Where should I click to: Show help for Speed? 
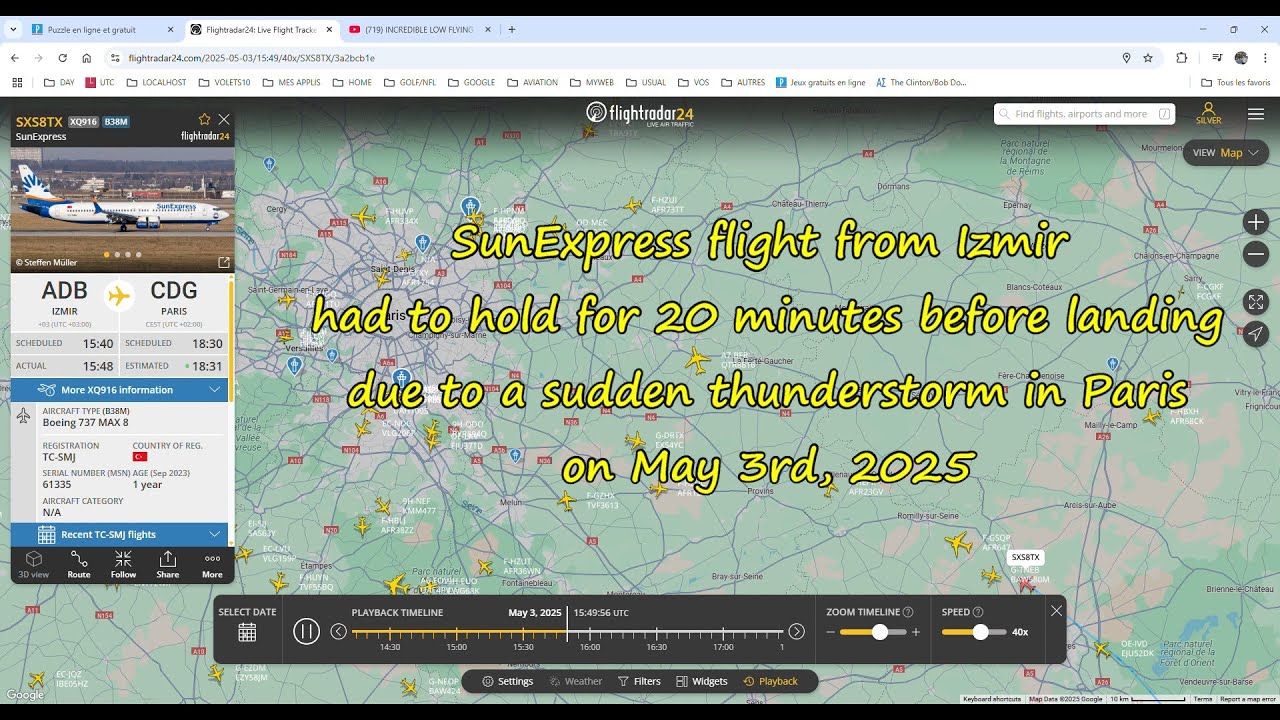(978, 612)
